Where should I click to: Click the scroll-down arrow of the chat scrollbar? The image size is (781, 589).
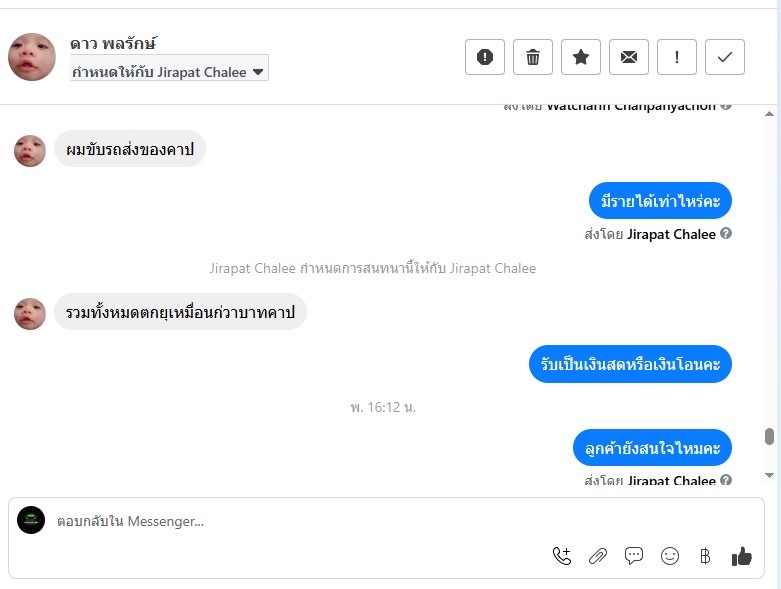point(769,475)
